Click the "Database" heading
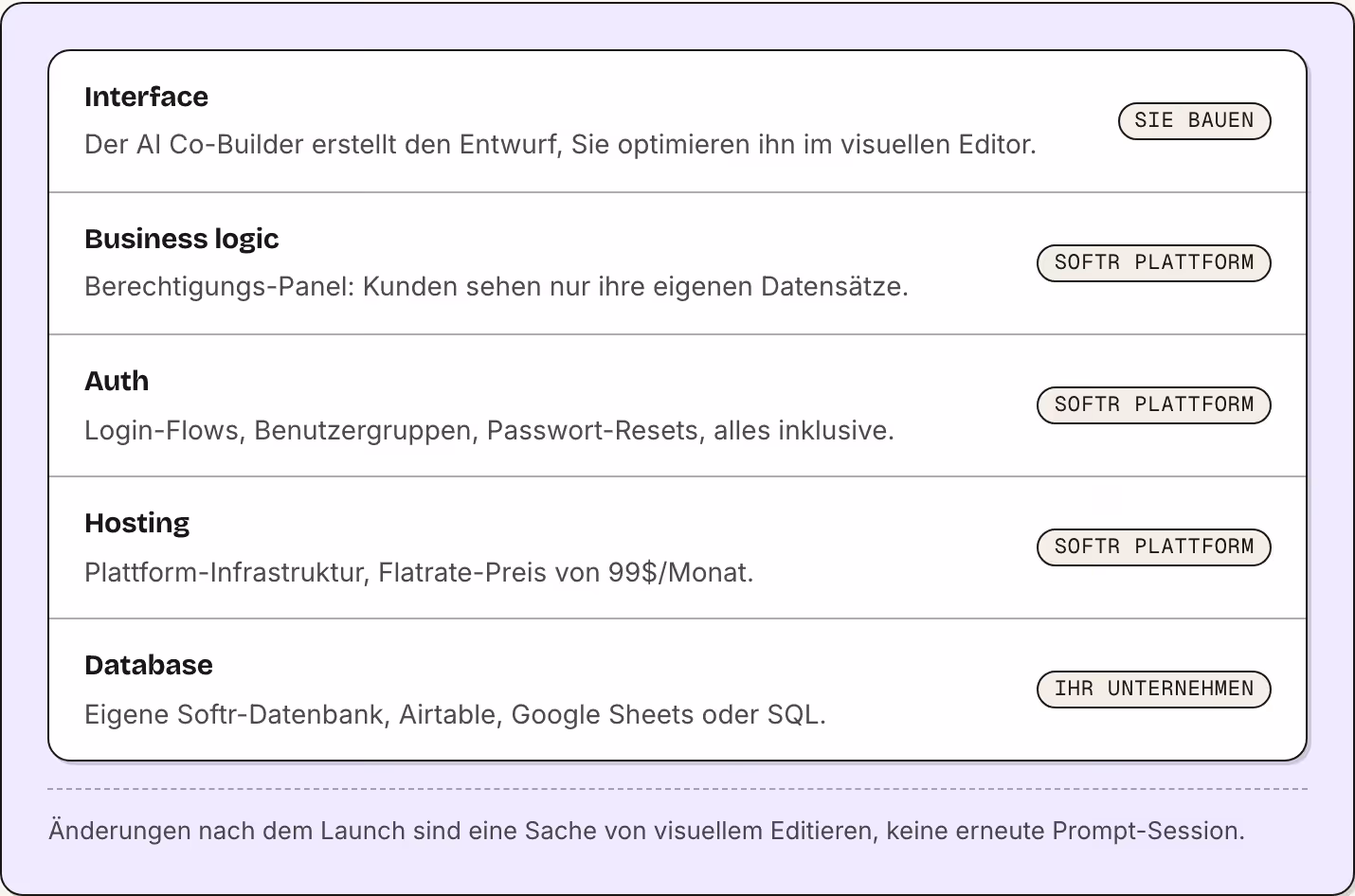The image size is (1355, 896). coord(149,665)
